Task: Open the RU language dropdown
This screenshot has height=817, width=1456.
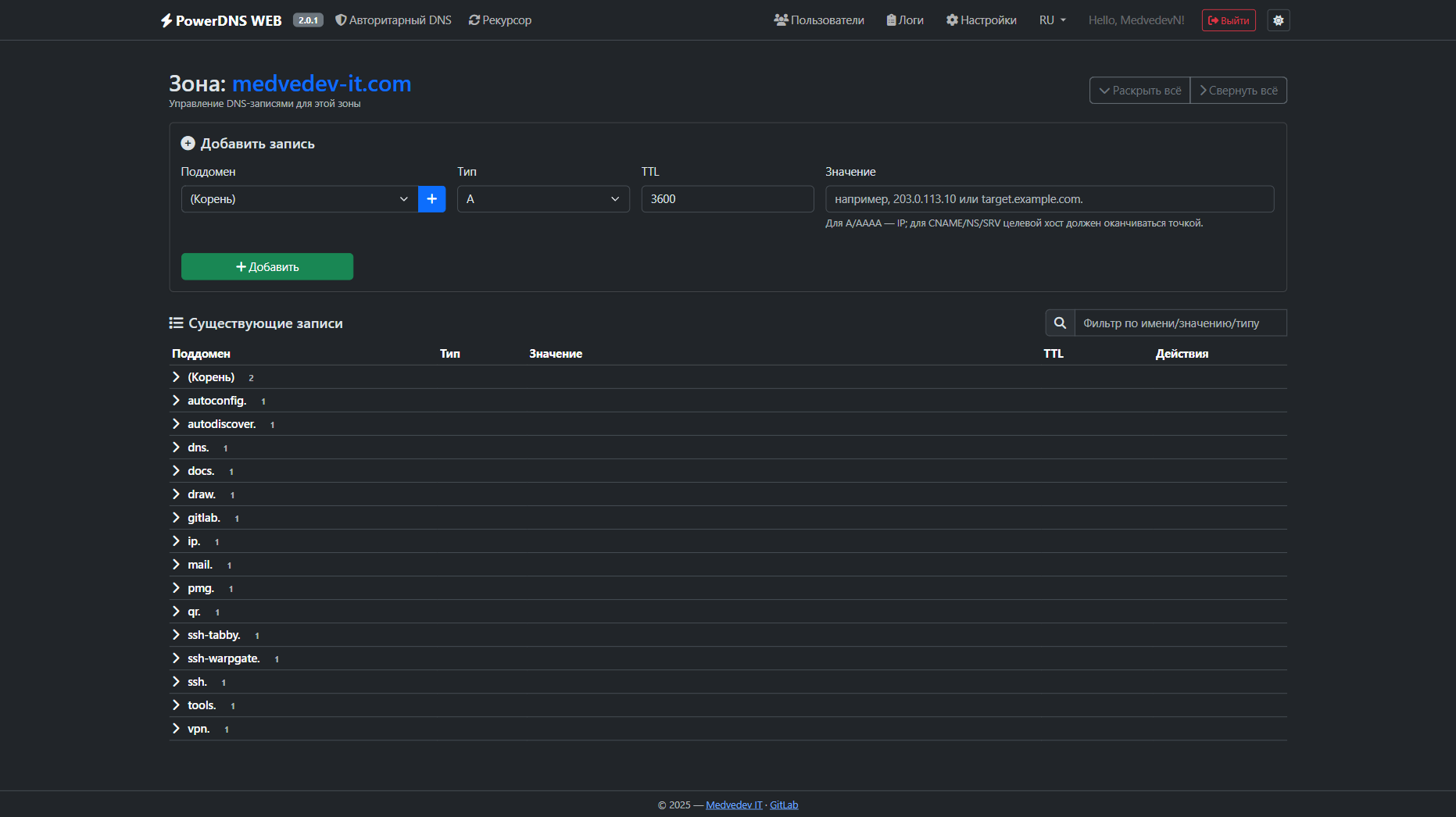Action: (1052, 20)
